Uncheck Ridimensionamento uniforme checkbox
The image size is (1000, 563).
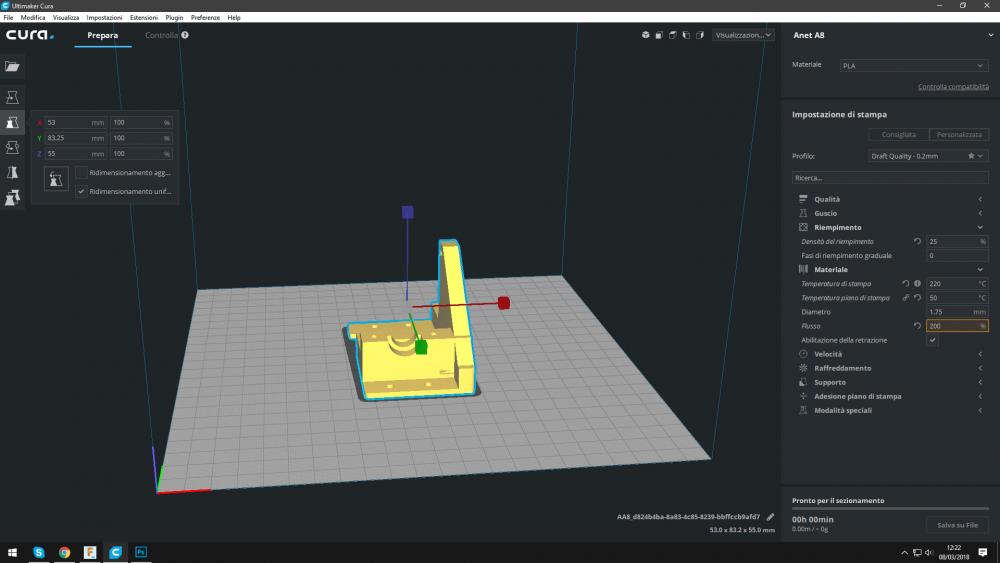tap(81, 191)
